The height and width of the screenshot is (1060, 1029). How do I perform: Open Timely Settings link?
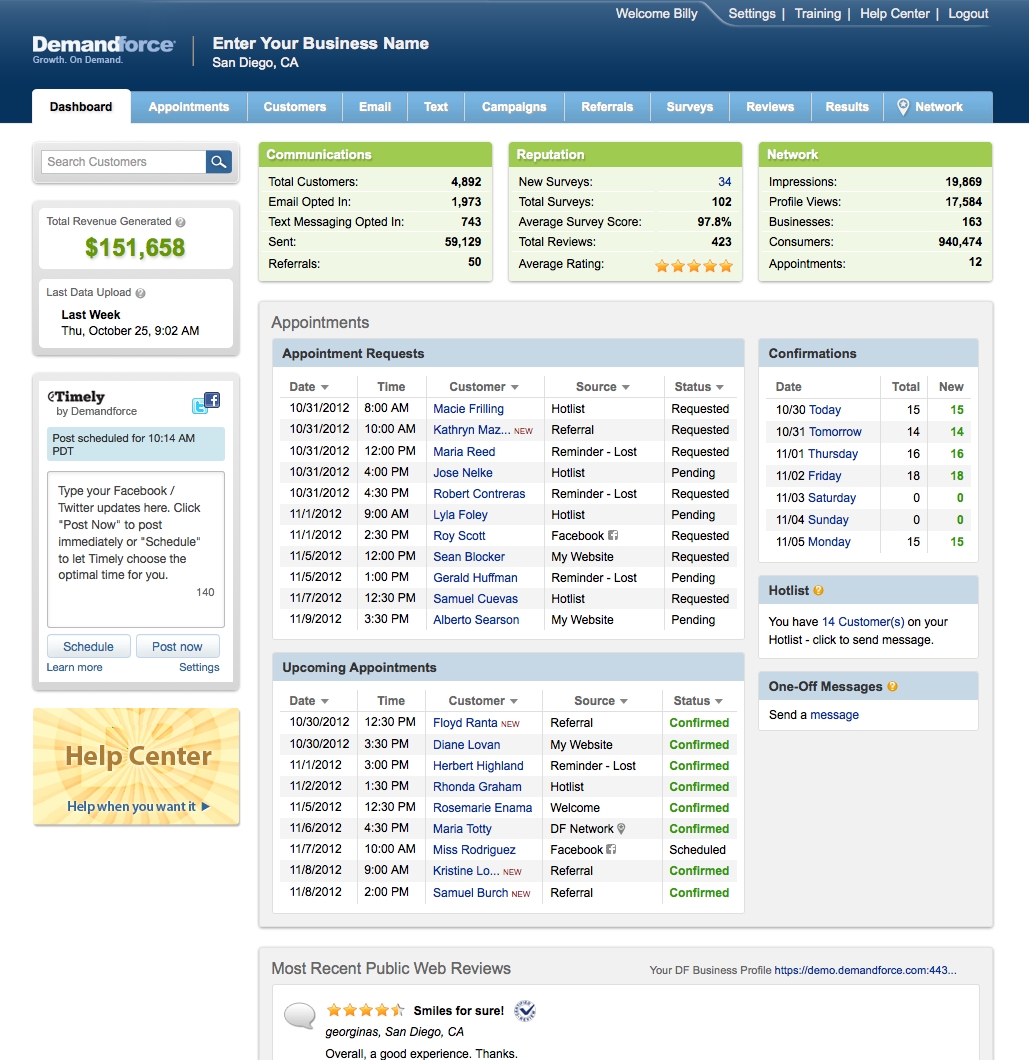(x=199, y=667)
